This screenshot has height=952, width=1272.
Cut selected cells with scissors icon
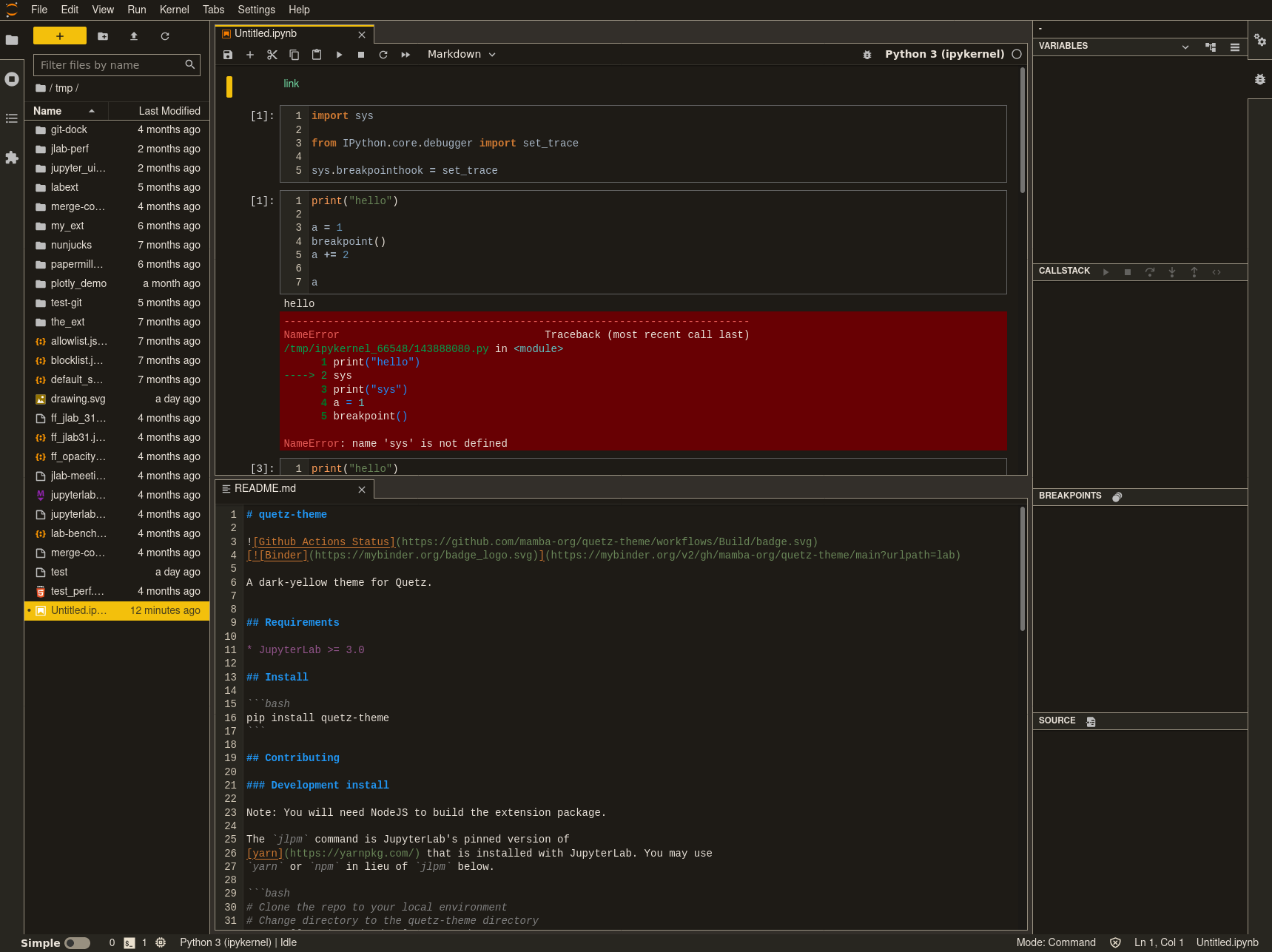point(272,55)
